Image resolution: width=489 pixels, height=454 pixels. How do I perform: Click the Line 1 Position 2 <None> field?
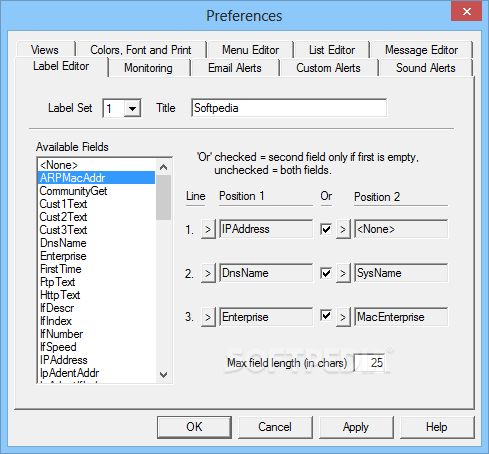click(x=401, y=229)
